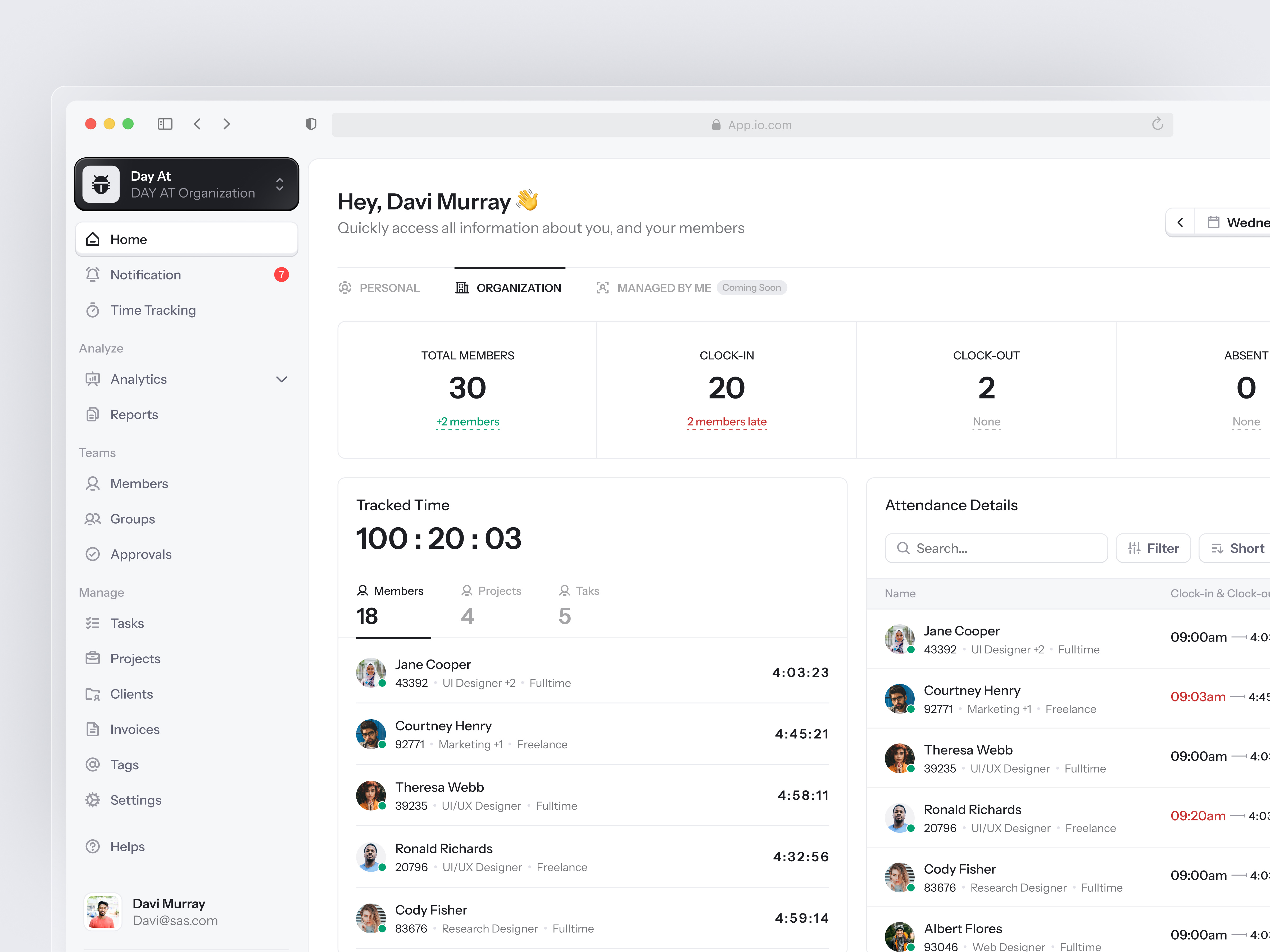Collapse the Analytics submenu chevron
This screenshot has height=952, width=1270.
pyautogui.click(x=281, y=379)
